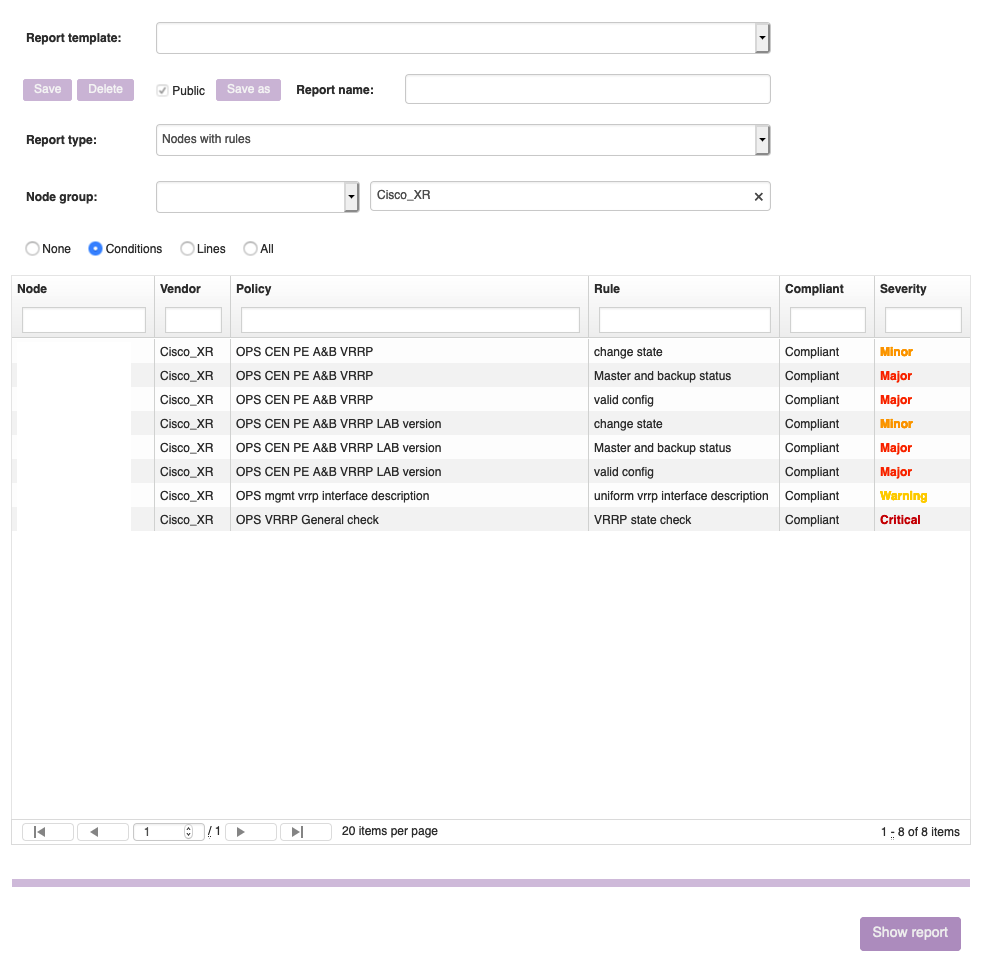Click the Show report button
Viewport: 982px width, 967px height.
(910, 933)
